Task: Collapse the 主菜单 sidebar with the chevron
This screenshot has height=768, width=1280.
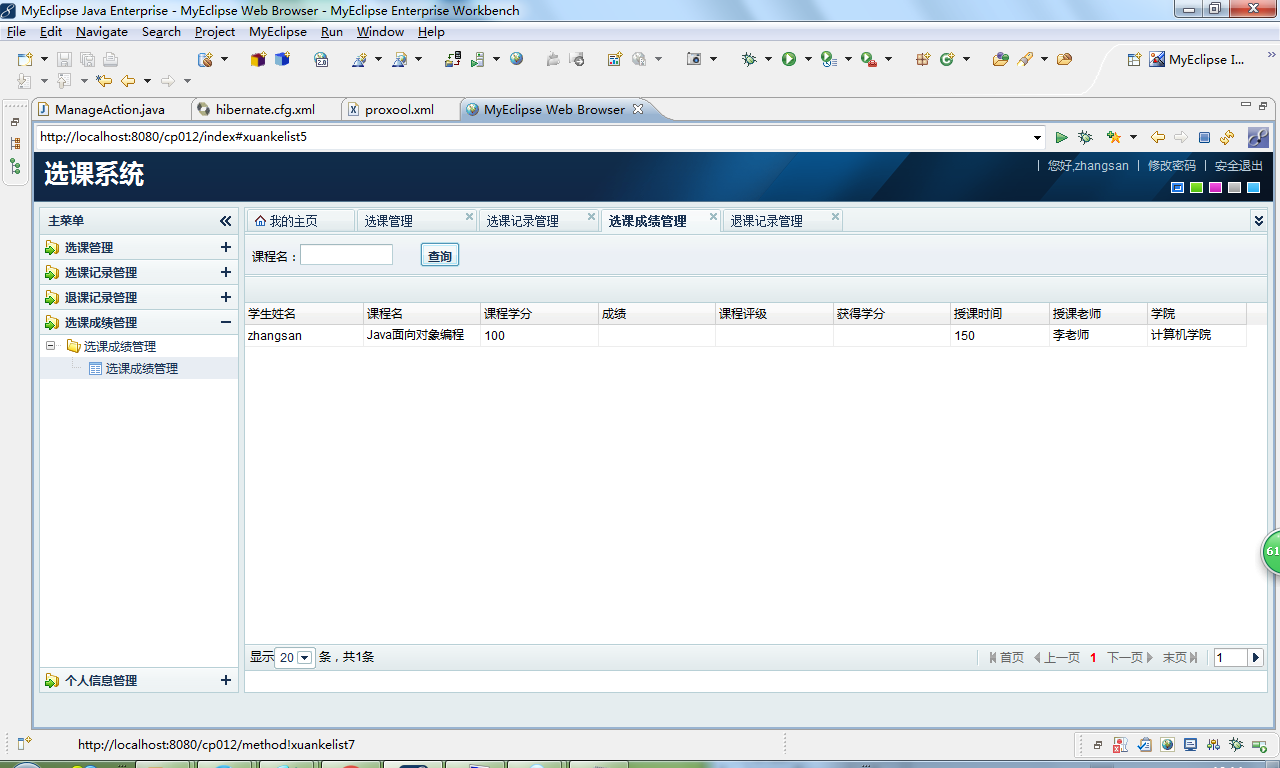Action: tap(227, 221)
